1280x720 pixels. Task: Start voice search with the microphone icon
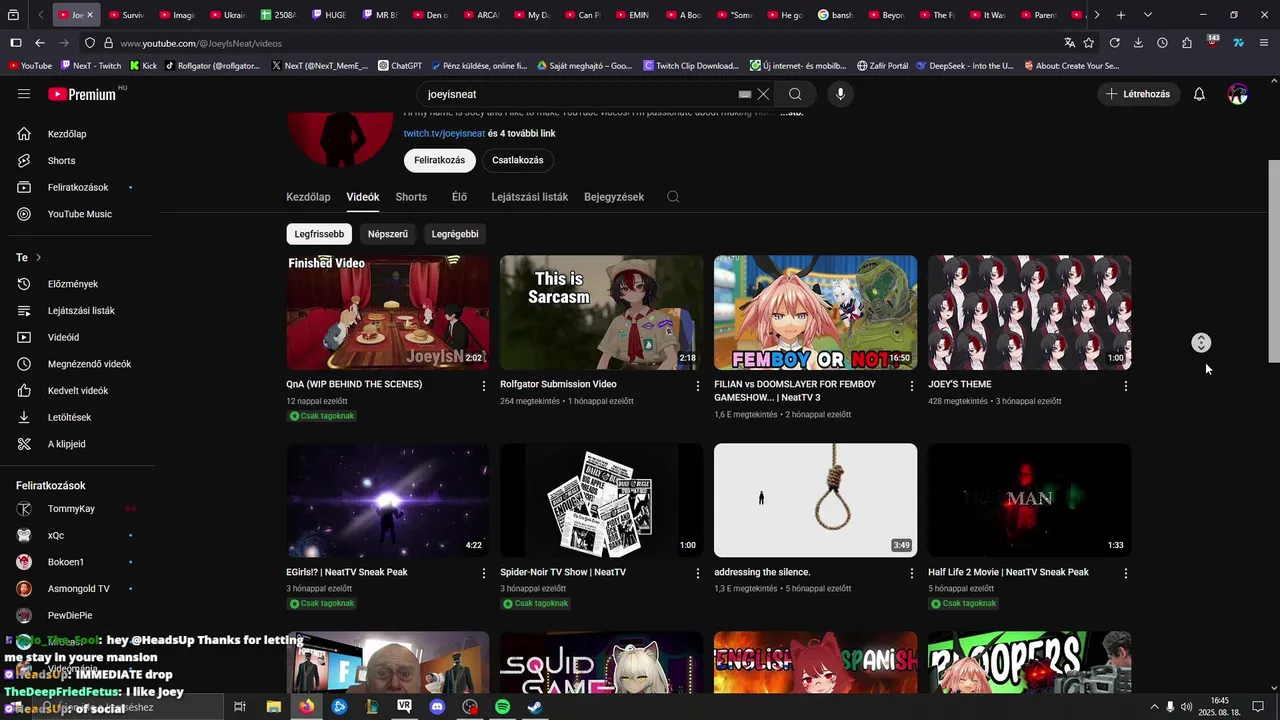tap(840, 94)
